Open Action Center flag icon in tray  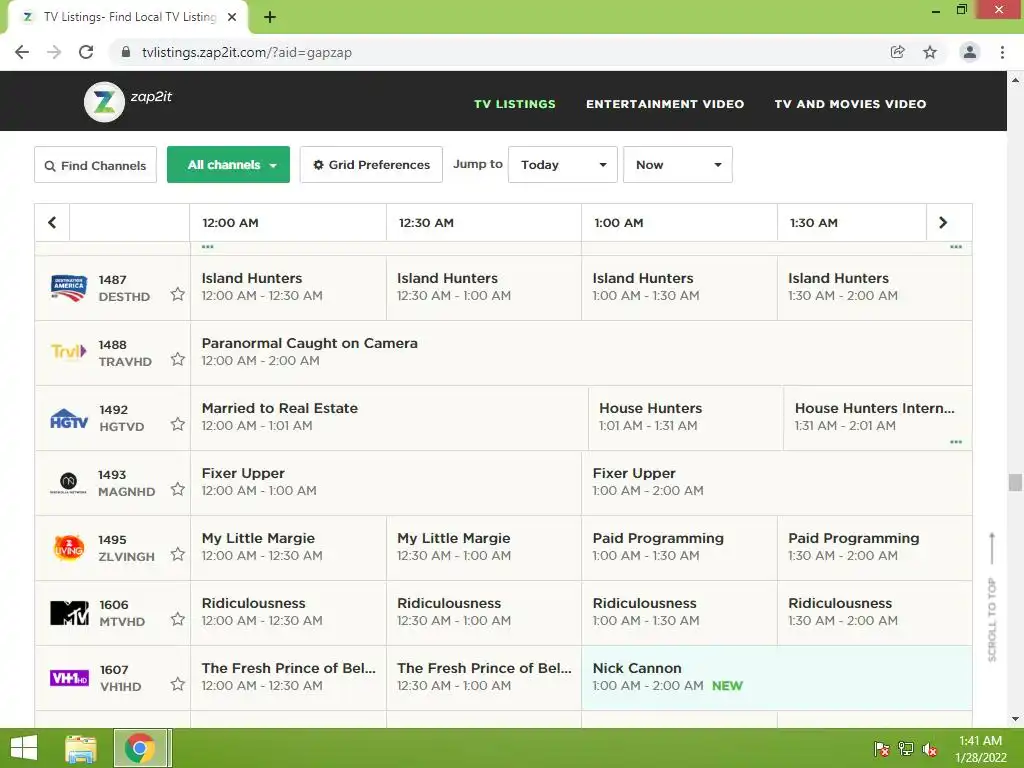tap(881, 749)
